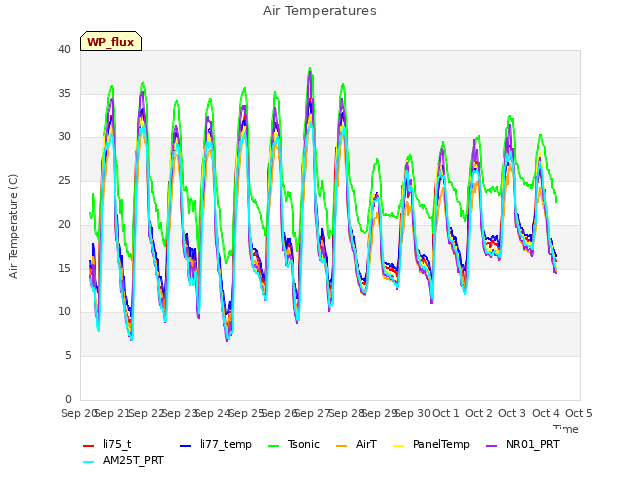Toggle the Tsonic legend entry
The width and height of the screenshot is (640, 480).
point(293,444)
